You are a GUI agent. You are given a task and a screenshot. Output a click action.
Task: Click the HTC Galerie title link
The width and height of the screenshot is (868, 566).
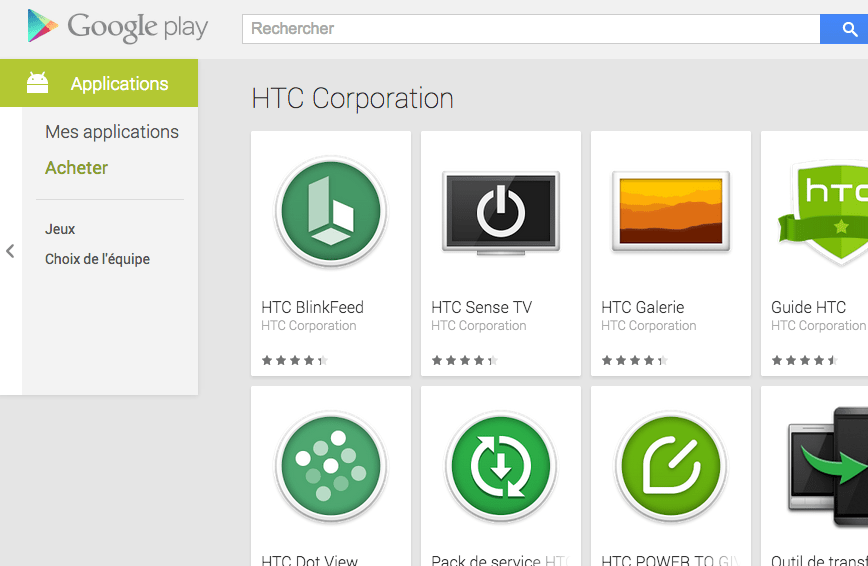pos(643,307)
